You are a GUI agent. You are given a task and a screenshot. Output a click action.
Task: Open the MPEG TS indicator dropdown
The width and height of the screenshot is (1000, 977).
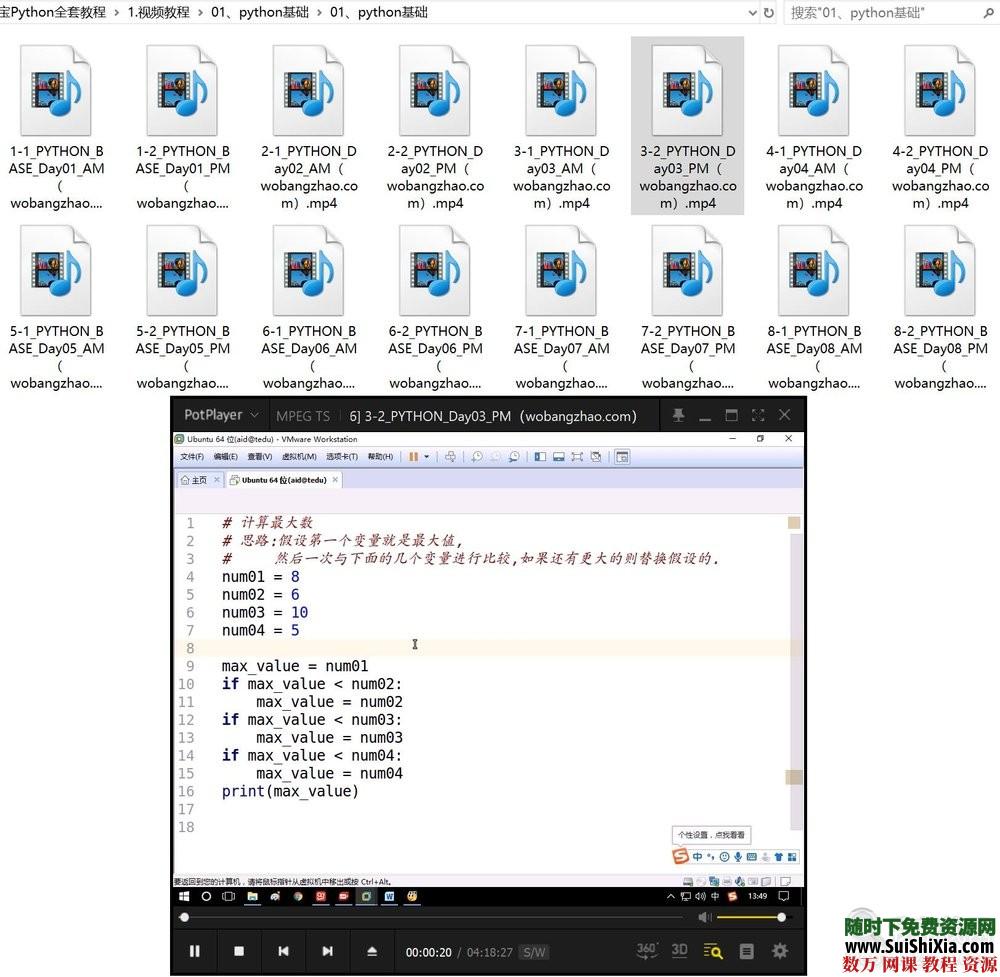[302, 415]
